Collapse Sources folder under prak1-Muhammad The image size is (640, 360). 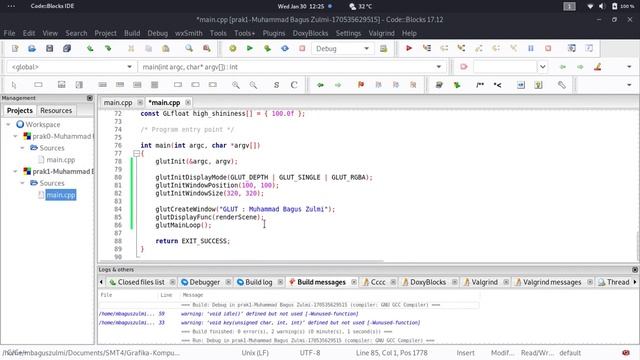[x=22, y=183]
